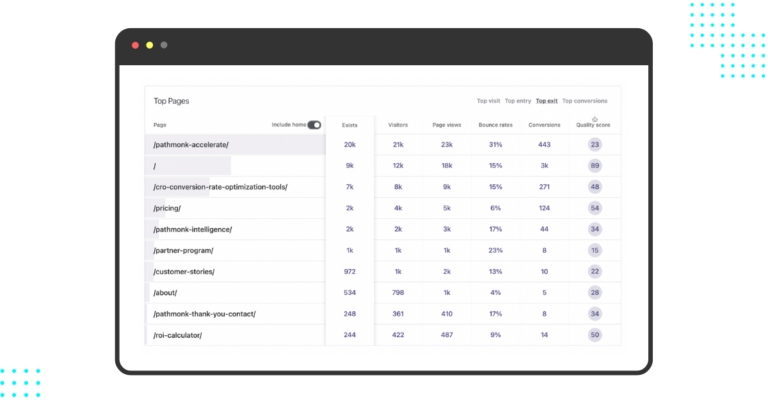768x403 pixels.
Task: Select the Top exit tab
Action: coord(547,101)
